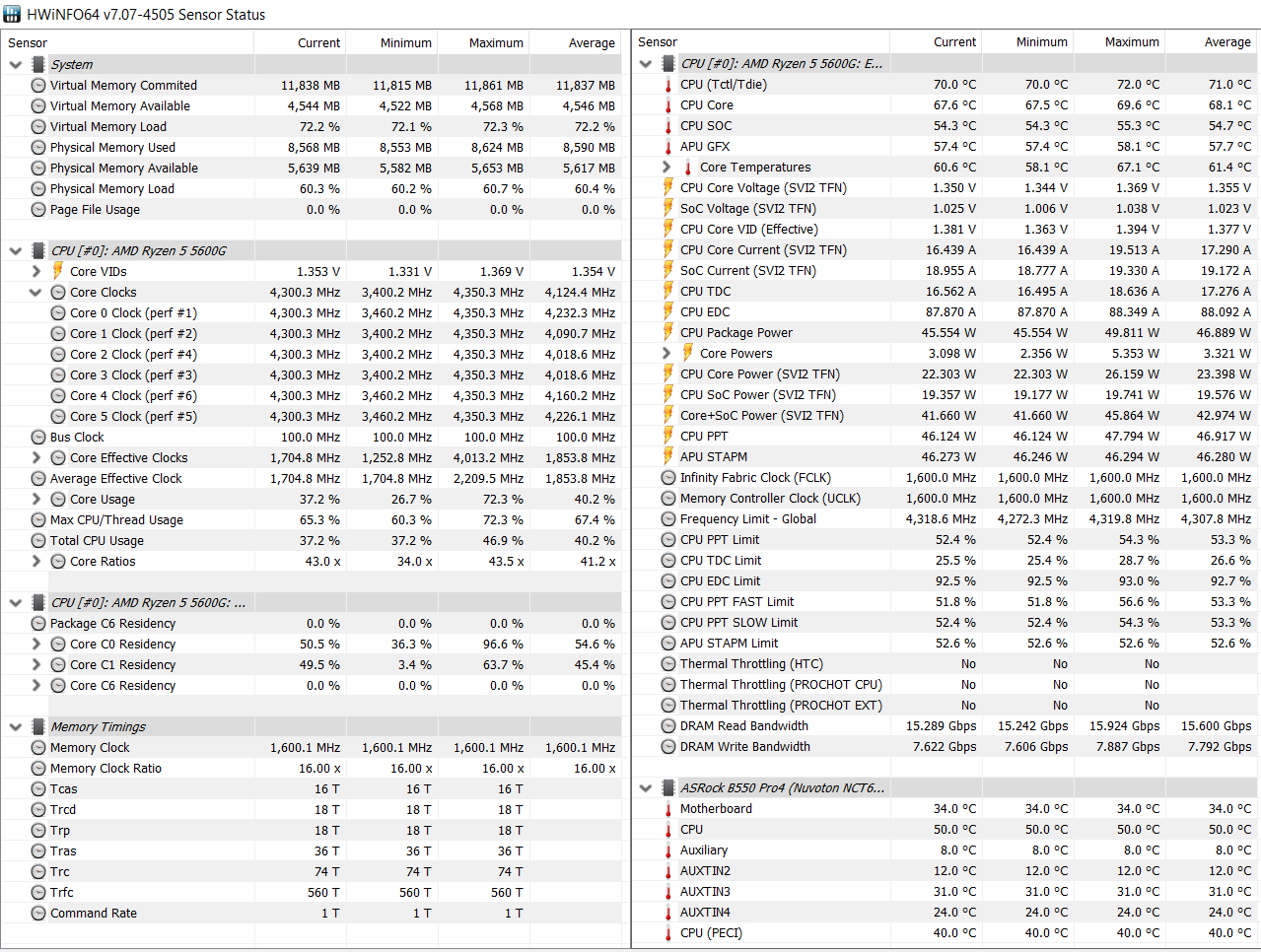Click the 4,300.3 MHz current value of Core Clocks
Viewport: 1261px width, 952px height.
(305, 292)
